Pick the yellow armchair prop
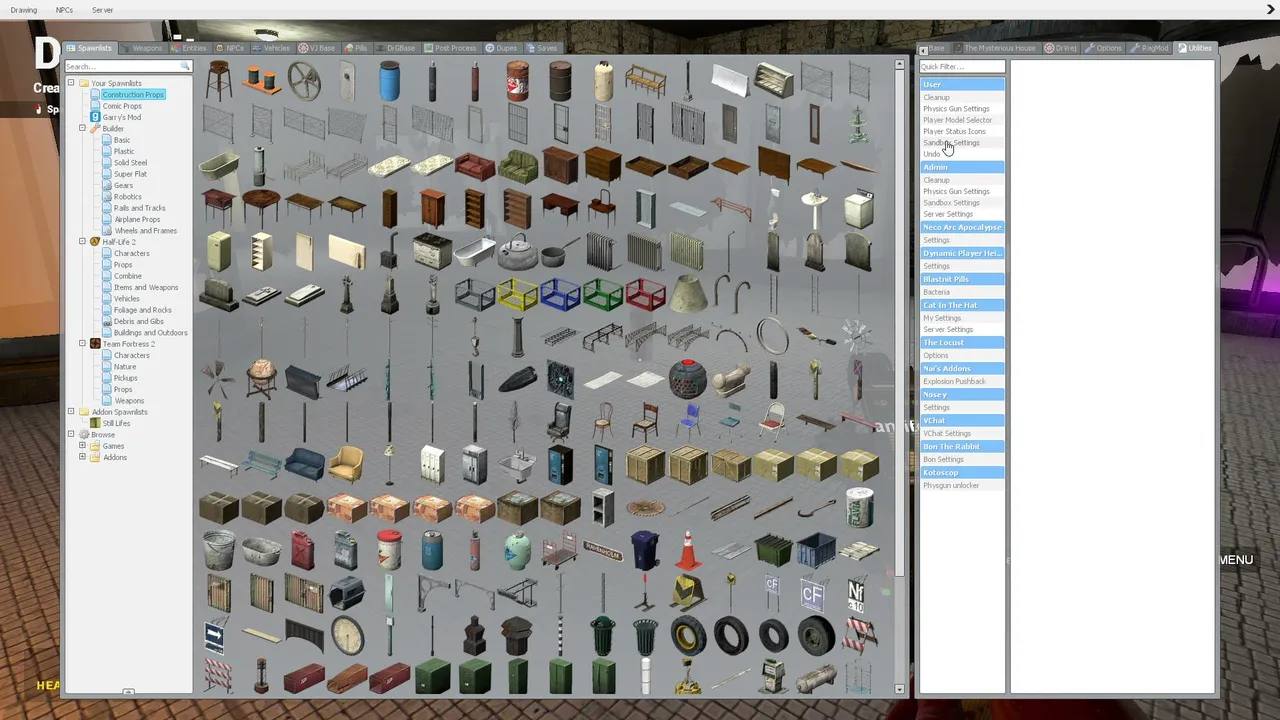The height and width of the screenshot is (720, 1280). pos(347,464)
